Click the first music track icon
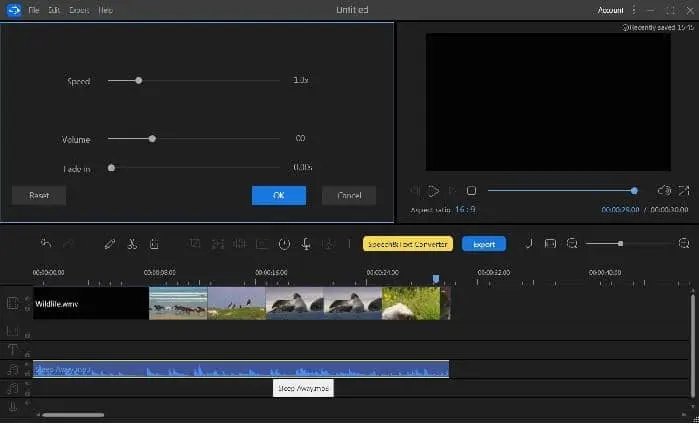The image size is (699, 424). click(x=13, y=369)
